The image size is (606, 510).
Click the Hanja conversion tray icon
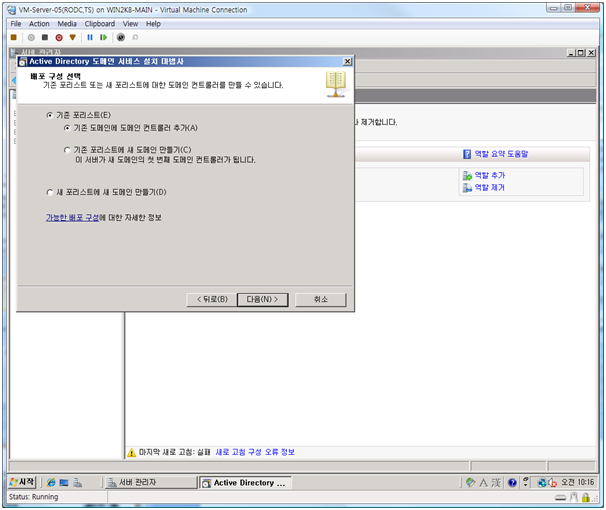(x=496, y=483)
